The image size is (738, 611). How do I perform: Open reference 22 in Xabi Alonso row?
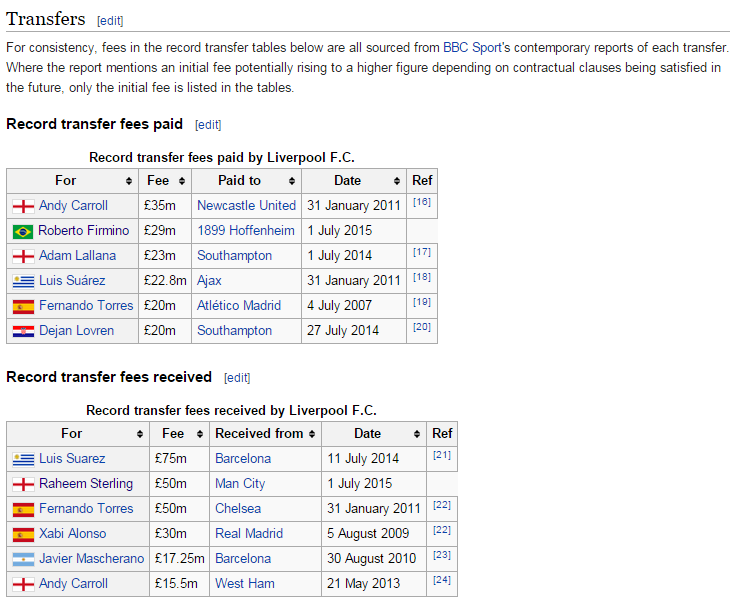[x=442, y=530]
